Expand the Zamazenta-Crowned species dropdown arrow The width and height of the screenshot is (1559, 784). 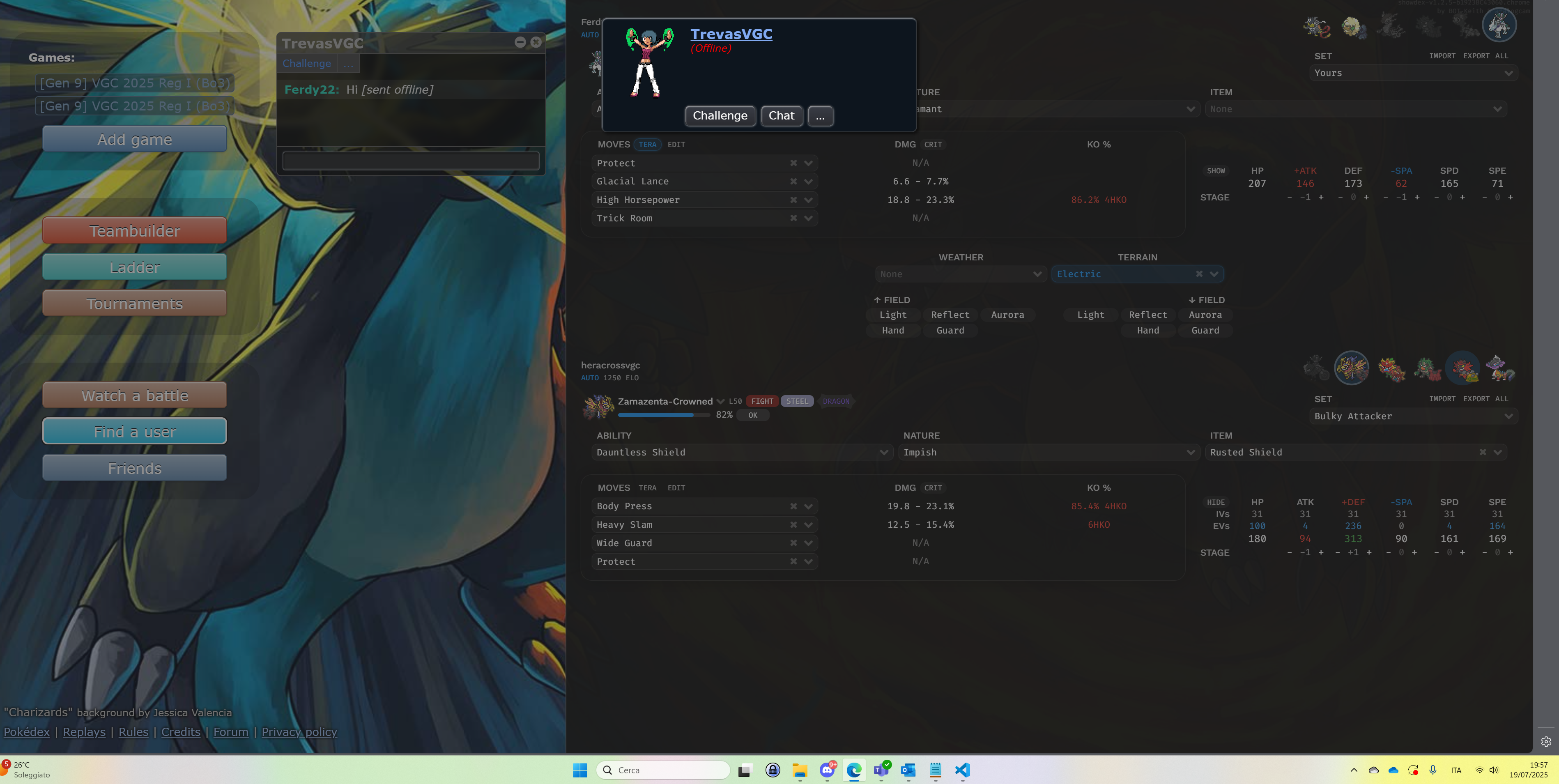click(720, 401)
